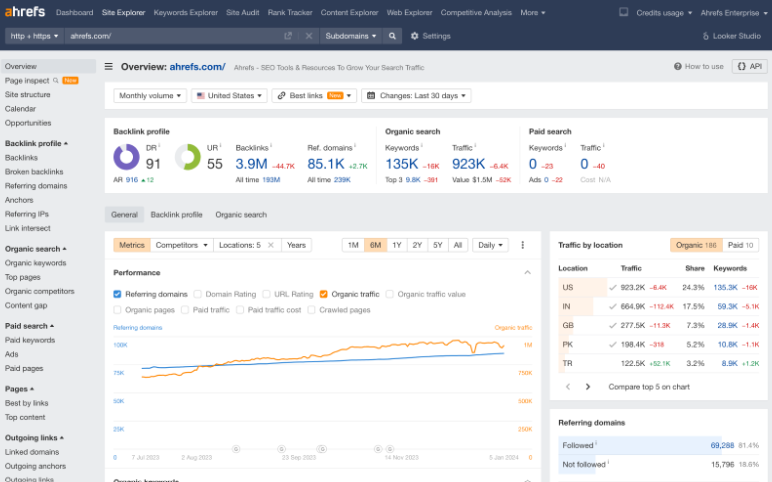
Task: Open Credits usage dropdown
Action: coord(664,13)
